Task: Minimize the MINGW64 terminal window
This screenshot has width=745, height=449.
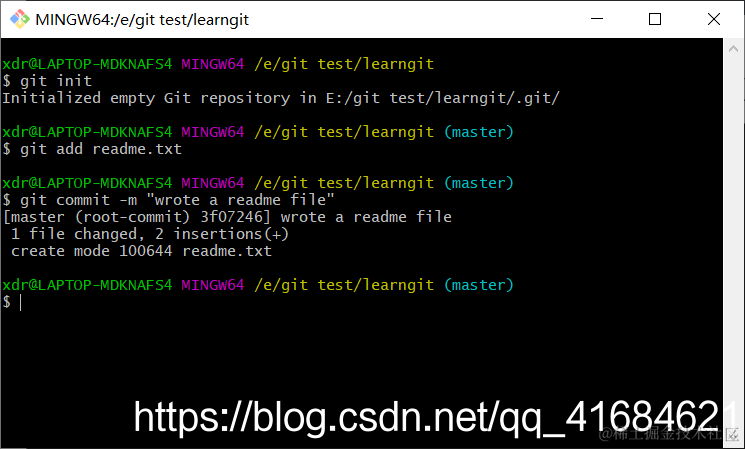Action: tap(597, 19)
